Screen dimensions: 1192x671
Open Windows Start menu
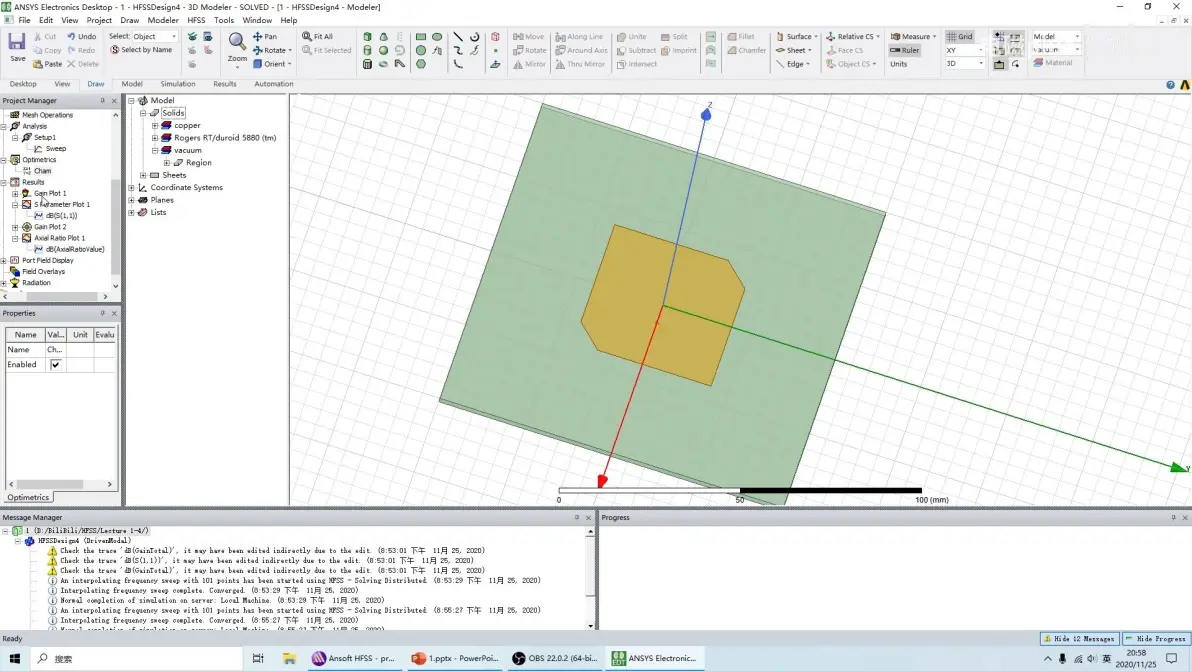pos(14,658)
